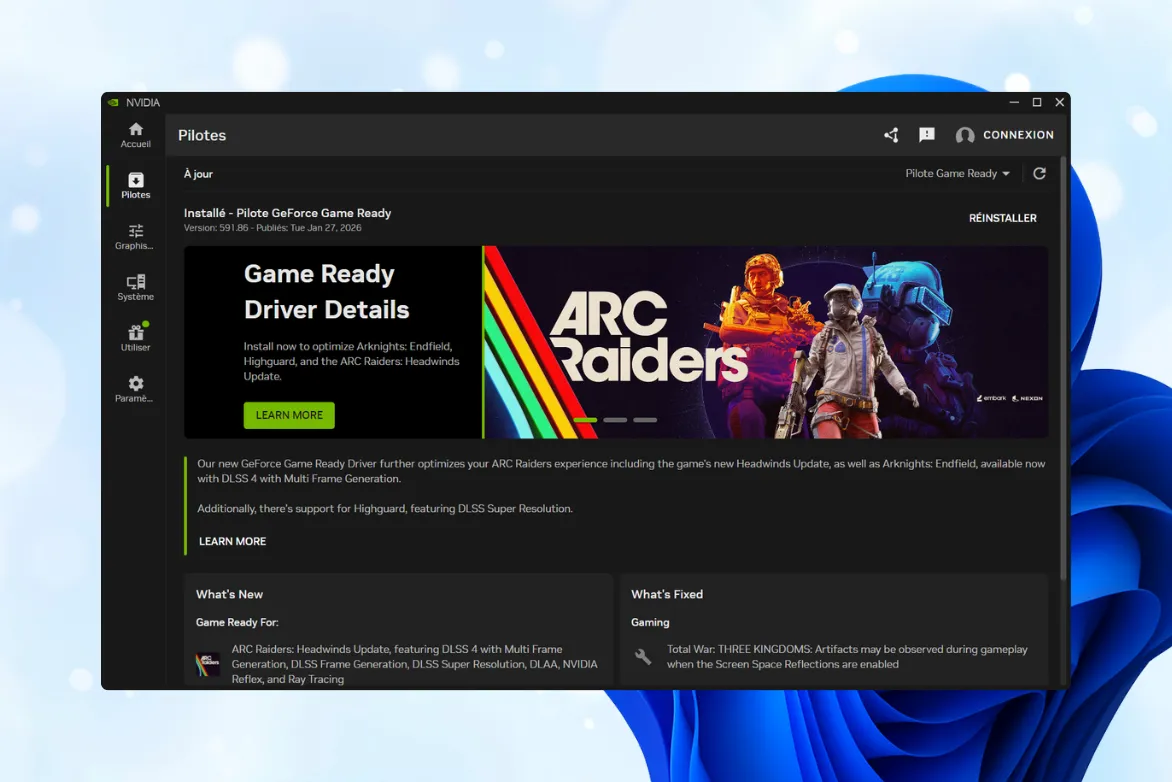The image size is (1172, 782).
Task: Open the Utiliser rewards section
Action: [136, 338]
